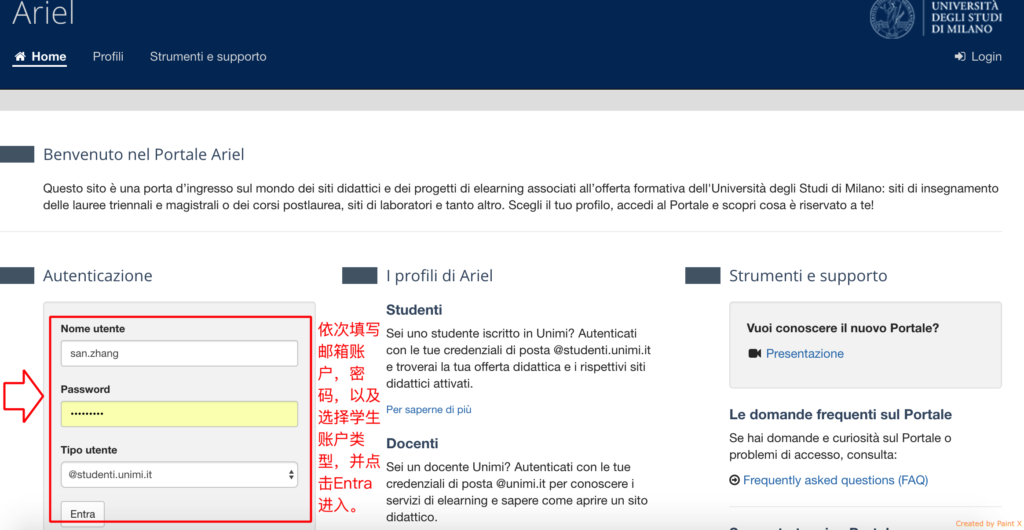1024x530 pixels.
Task: Click the Studenti profile heading
Action: click(x=414, y=310)
